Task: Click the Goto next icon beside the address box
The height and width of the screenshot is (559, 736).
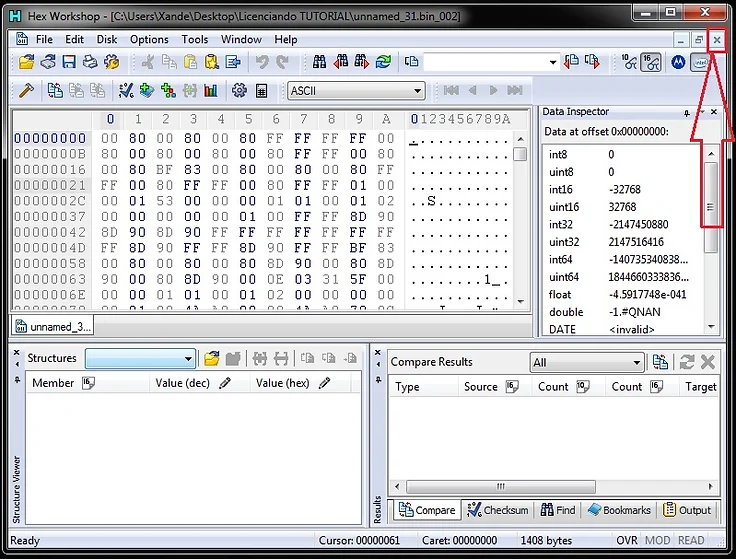Action: point(592,62)
